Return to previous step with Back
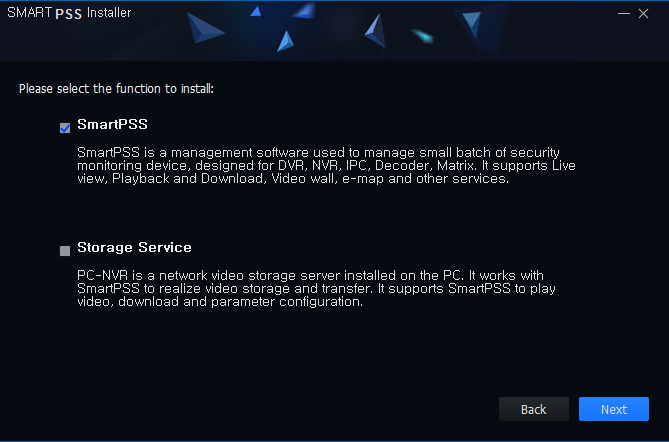The image size is (669, 442). click(x=534, y=409)
